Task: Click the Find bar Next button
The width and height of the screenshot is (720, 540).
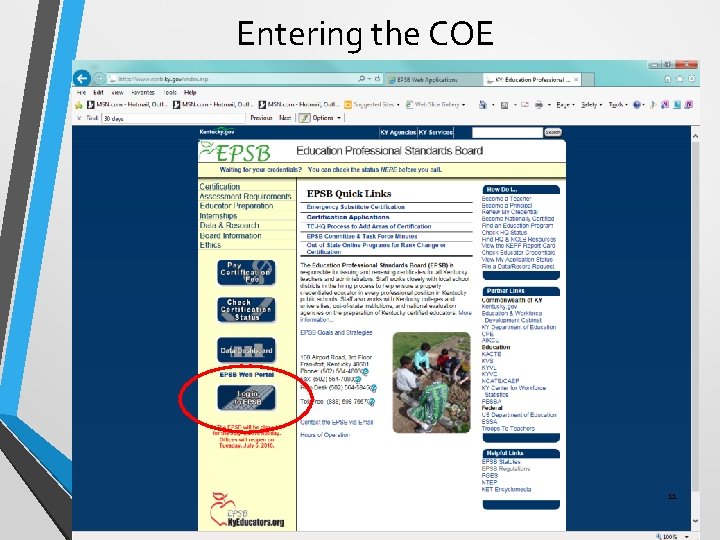Action: 285,118
